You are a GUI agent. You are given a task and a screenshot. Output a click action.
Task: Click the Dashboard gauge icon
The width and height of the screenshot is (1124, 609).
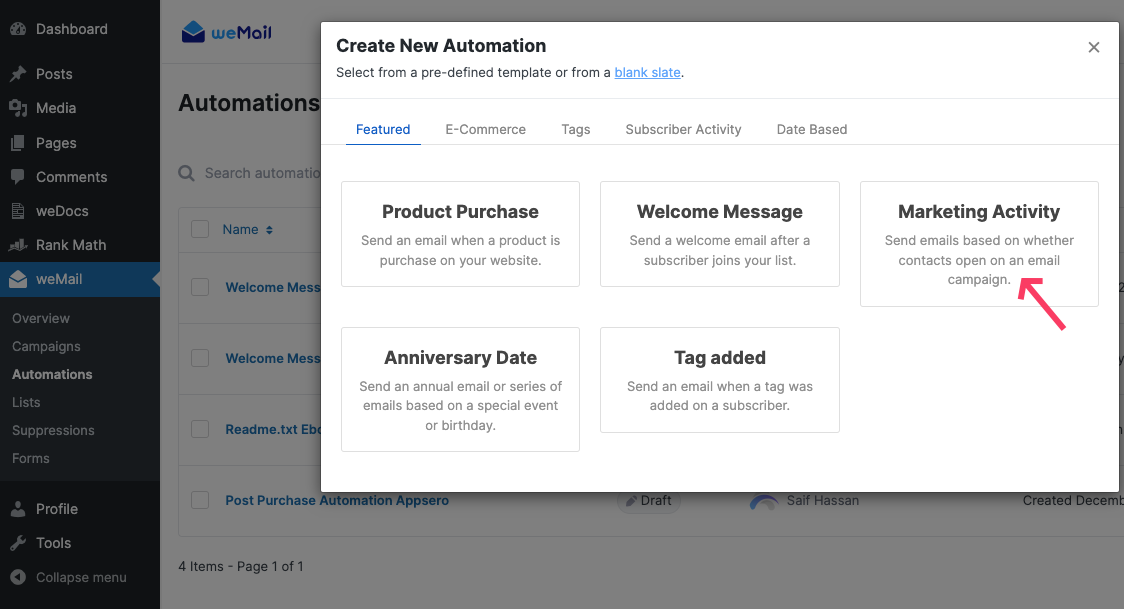pyautogui.click(x=18, y=29)
